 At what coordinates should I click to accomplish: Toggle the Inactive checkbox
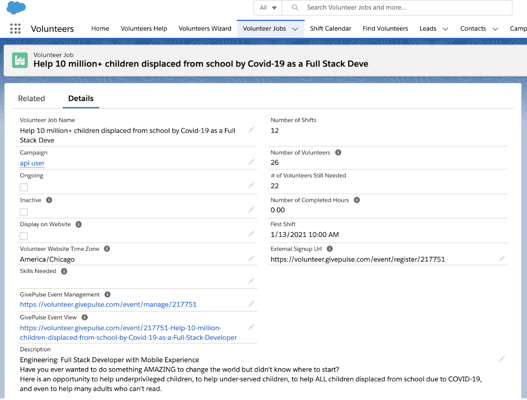coord(24,212)
